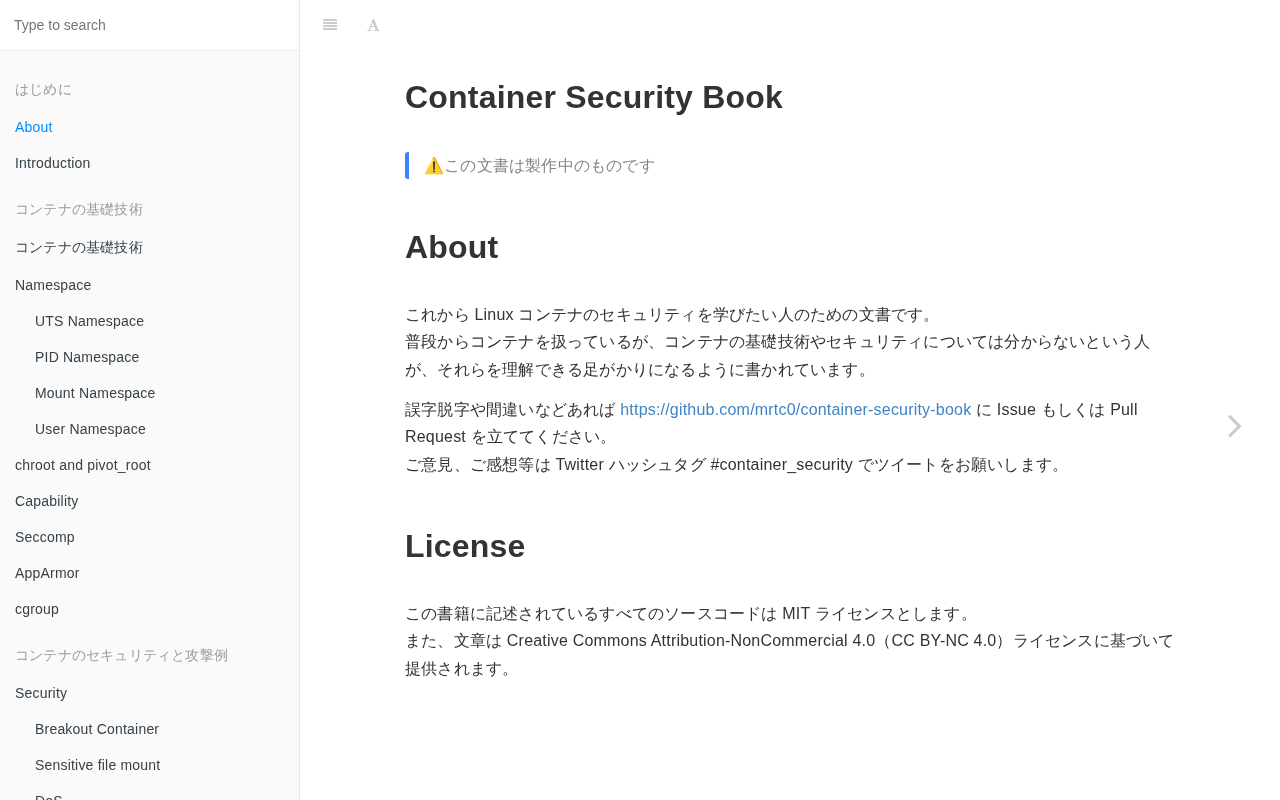Viewport: 1280px width, 800px height.
Task: Open the Introduction chapter
Action: (x=53, y=163)
